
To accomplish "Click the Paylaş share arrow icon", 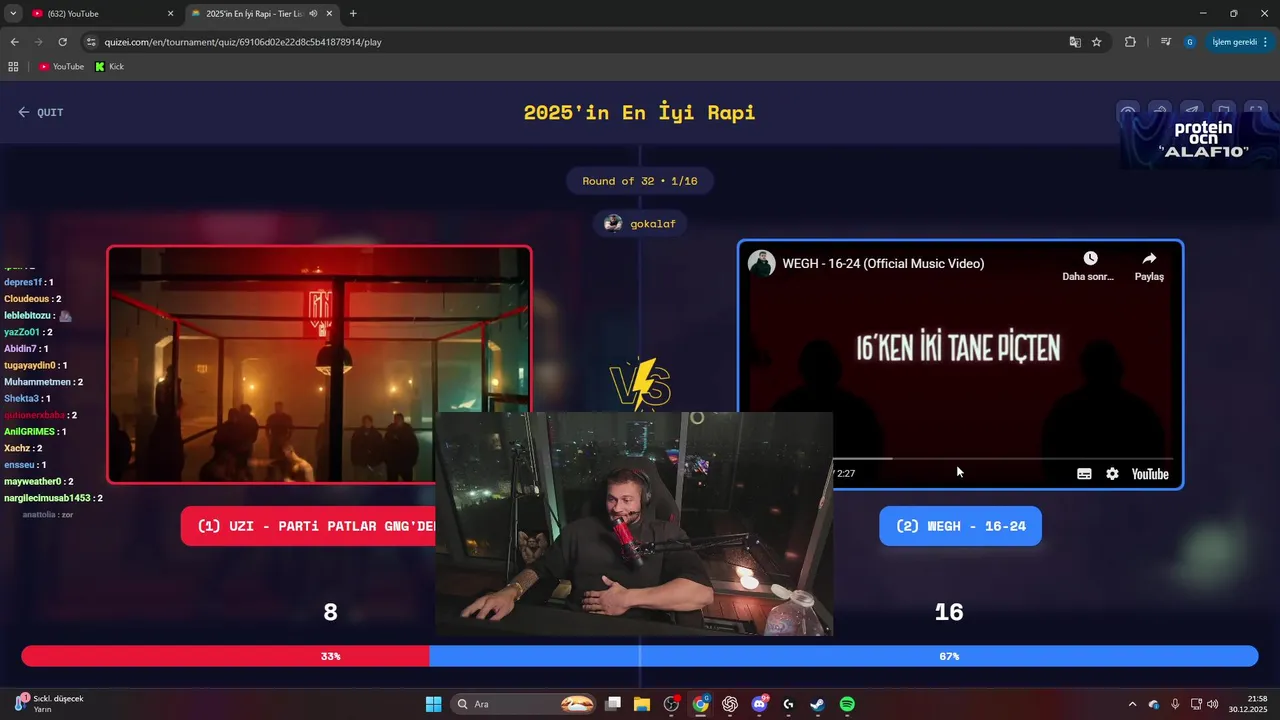I will pyautogui.click(x=1149, y=258).
